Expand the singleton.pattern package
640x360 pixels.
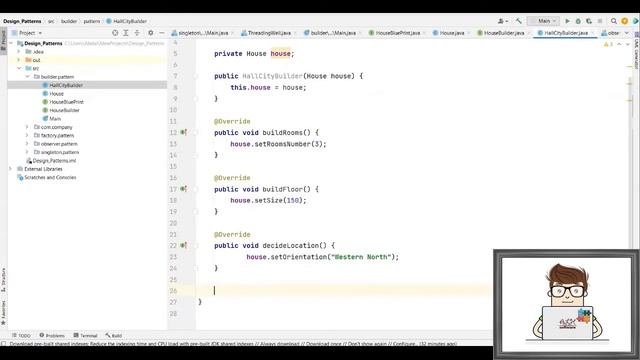(x=27, y=152)
